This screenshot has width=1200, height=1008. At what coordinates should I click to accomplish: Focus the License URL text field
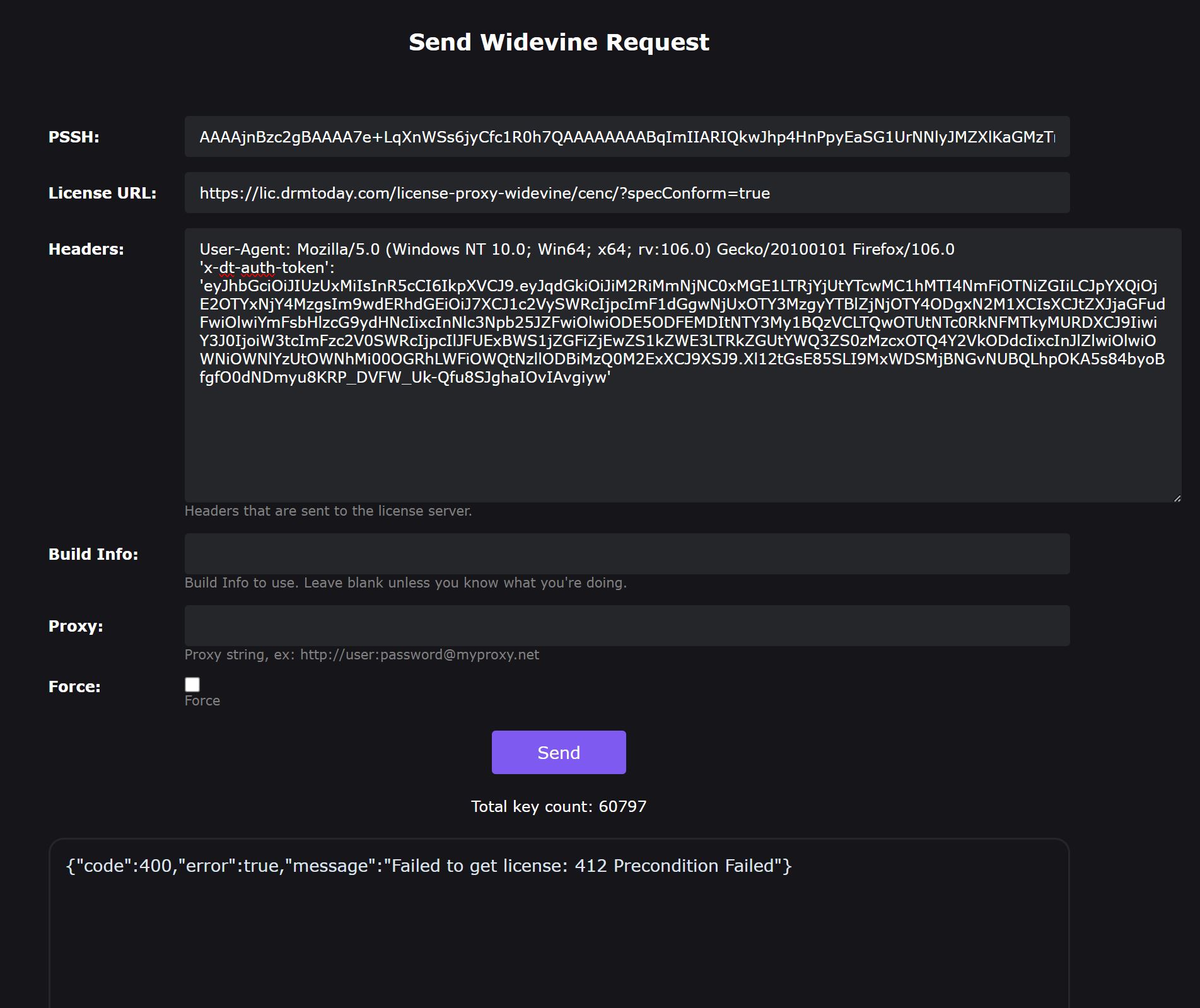(627, 193)
